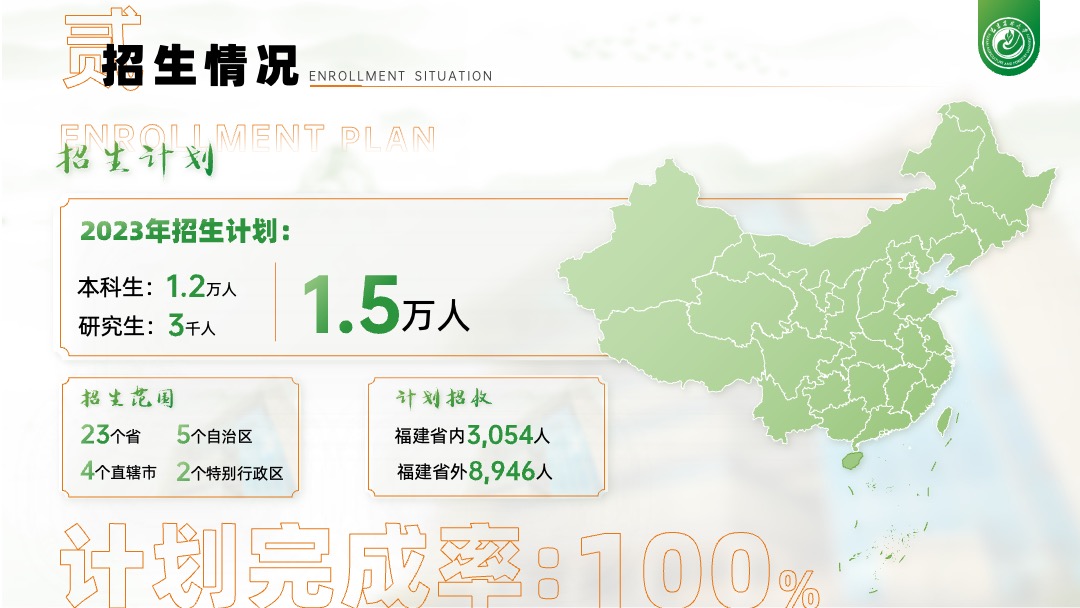Click the 招生范围 box title
The width and height of the screenshot is (1080, 608).
128,398
